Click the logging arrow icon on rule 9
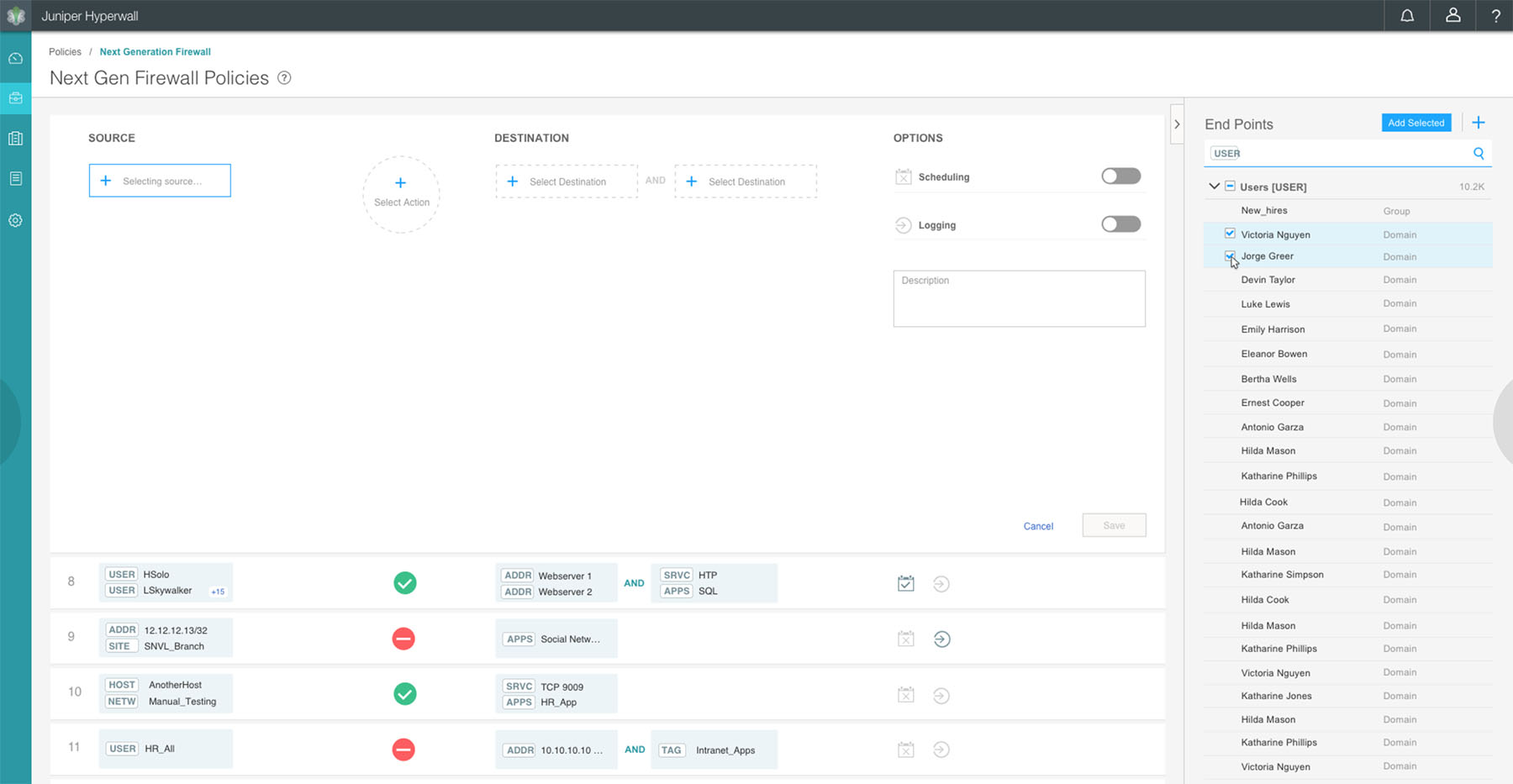Screen dimensions: 1513x784 point(942,639)
